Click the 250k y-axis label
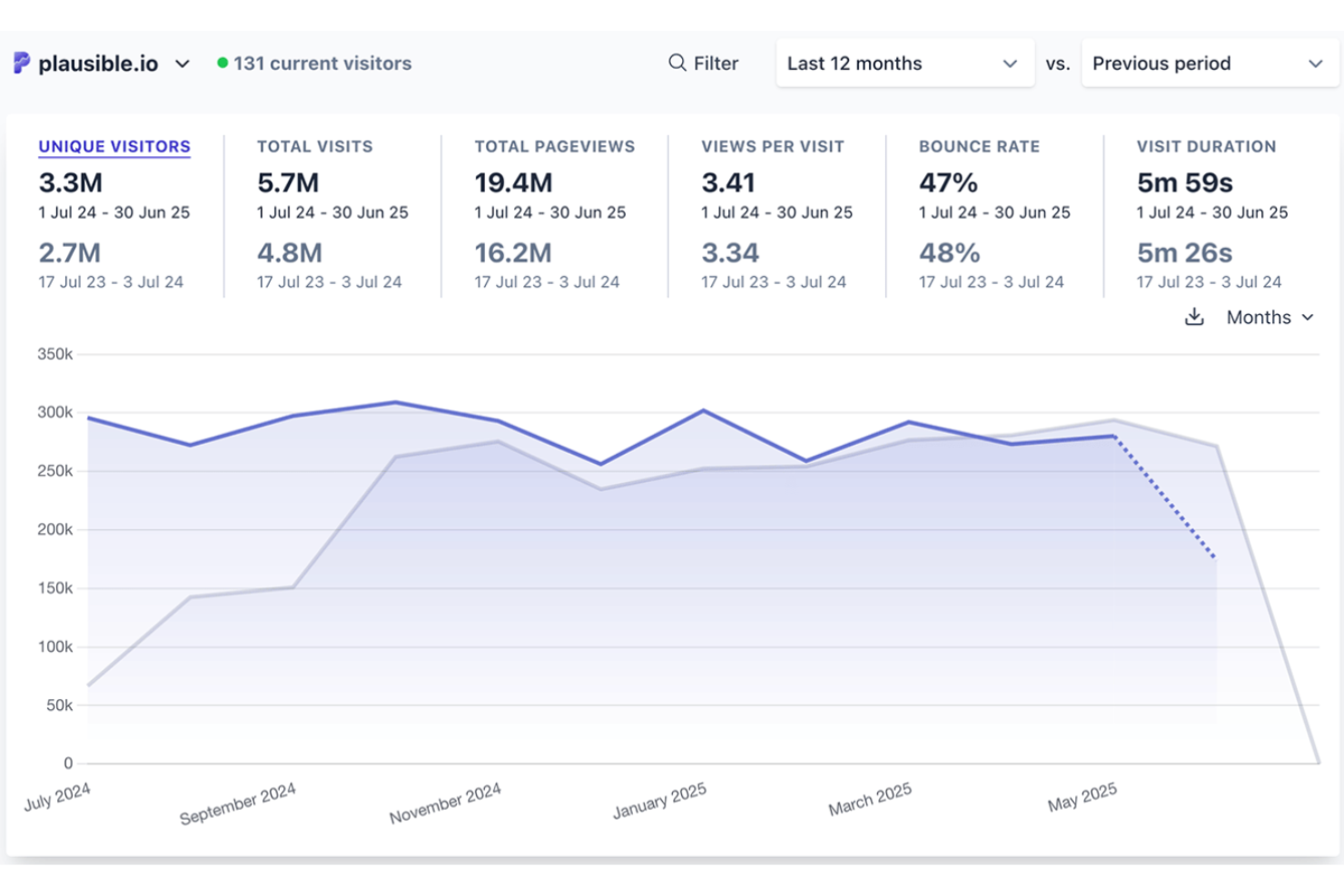This screenshot has height=896, width=1344. point(54,471)
